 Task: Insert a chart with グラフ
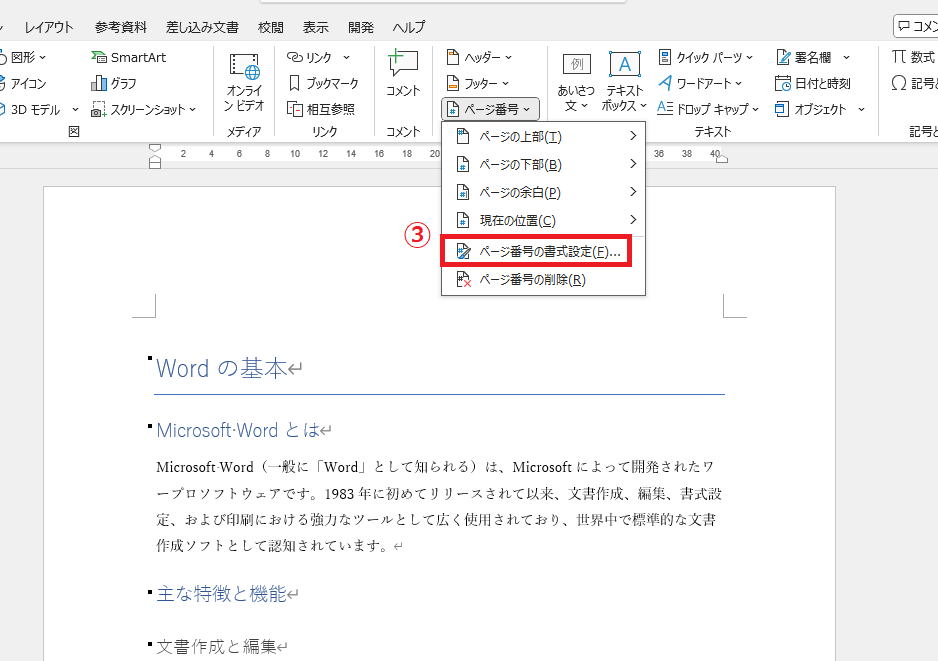coord(114,83)
